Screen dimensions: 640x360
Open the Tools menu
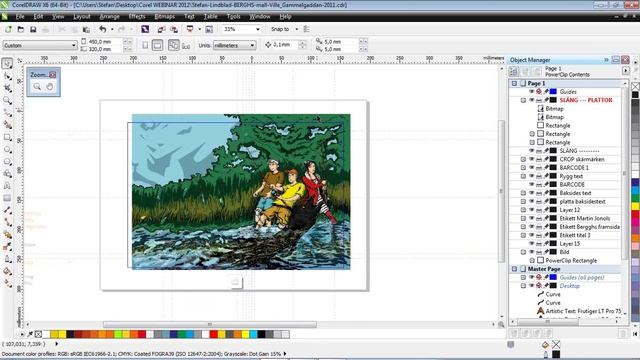(233, 17)
